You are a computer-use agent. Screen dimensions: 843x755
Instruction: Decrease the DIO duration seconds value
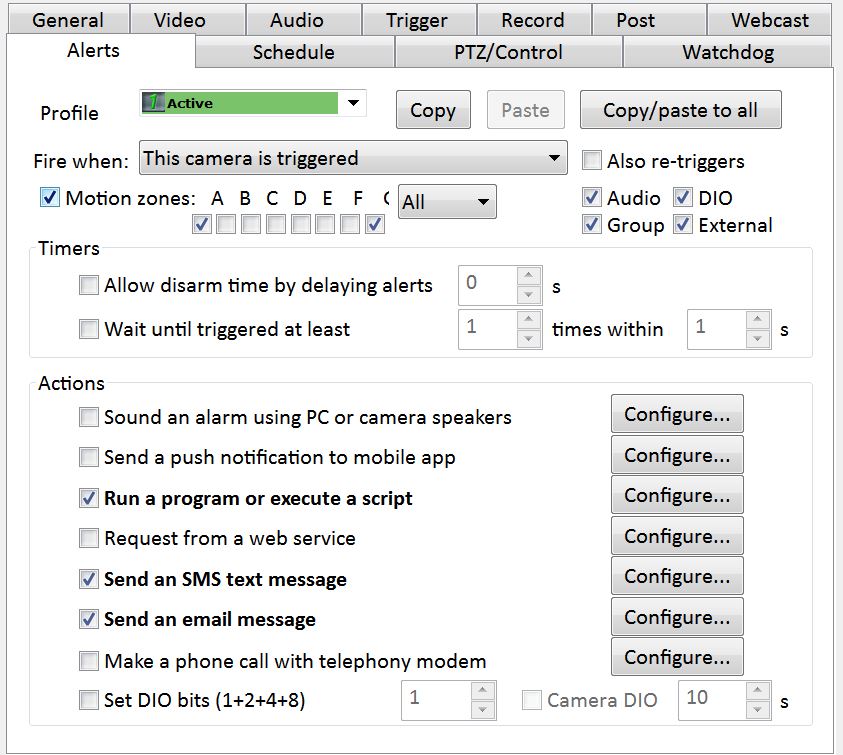coord(758,710)
